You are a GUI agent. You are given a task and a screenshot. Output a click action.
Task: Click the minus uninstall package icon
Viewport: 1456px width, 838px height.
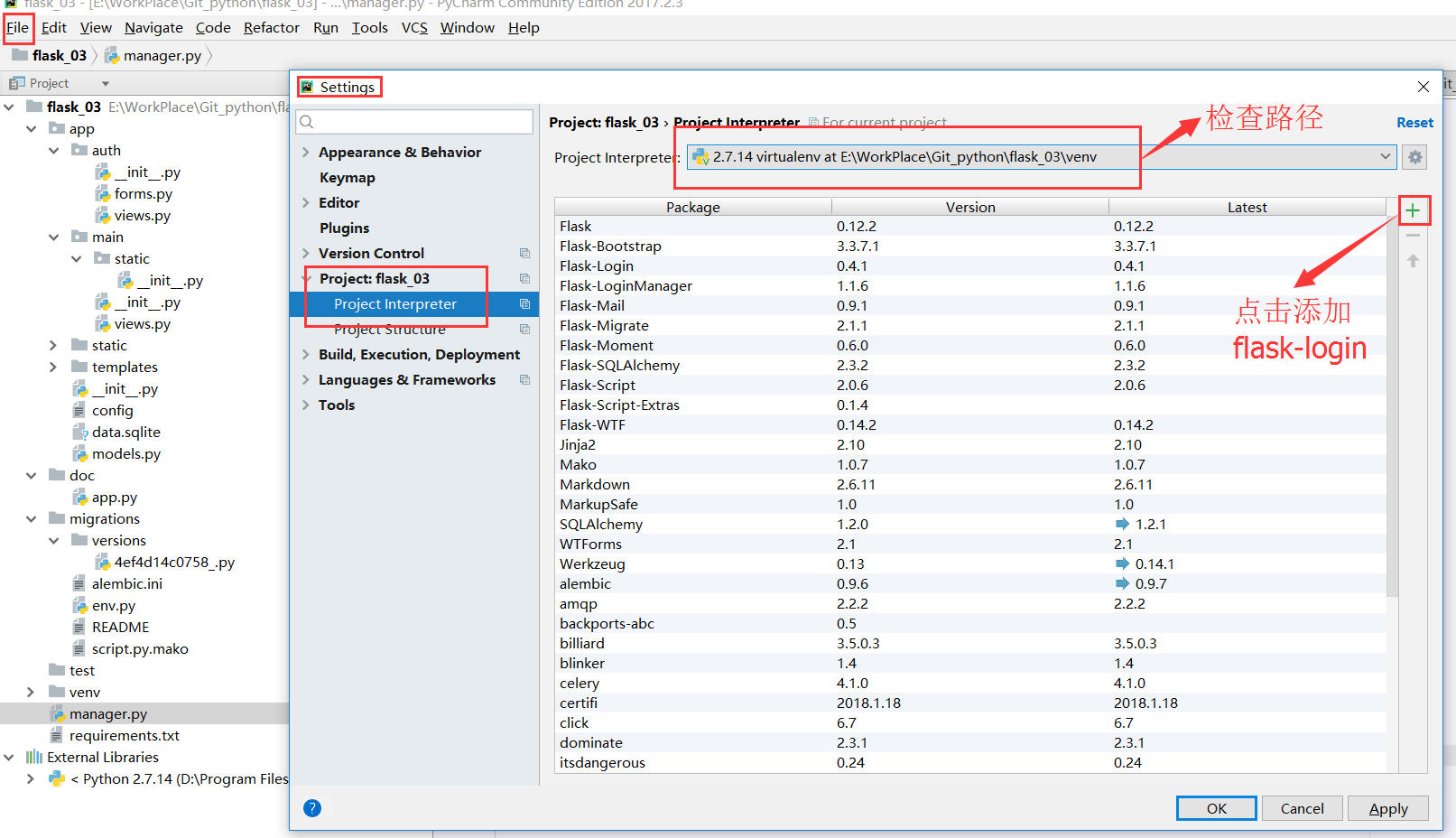[x=1413, y=236]
